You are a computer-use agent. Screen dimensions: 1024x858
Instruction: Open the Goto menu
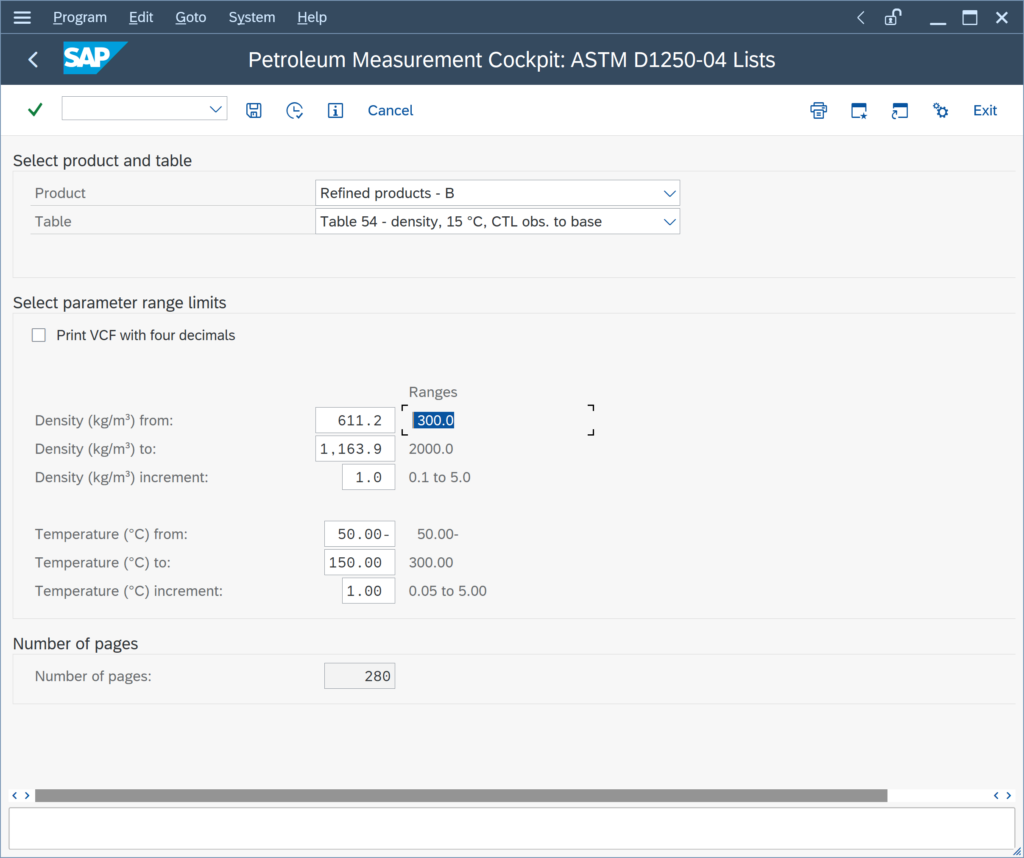tap(191, 17)
